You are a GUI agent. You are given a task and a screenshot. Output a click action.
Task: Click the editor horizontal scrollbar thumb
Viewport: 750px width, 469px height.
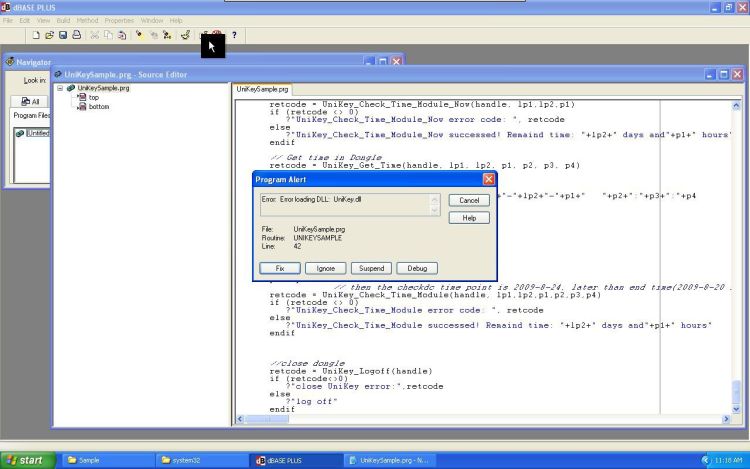coord(267,419)
